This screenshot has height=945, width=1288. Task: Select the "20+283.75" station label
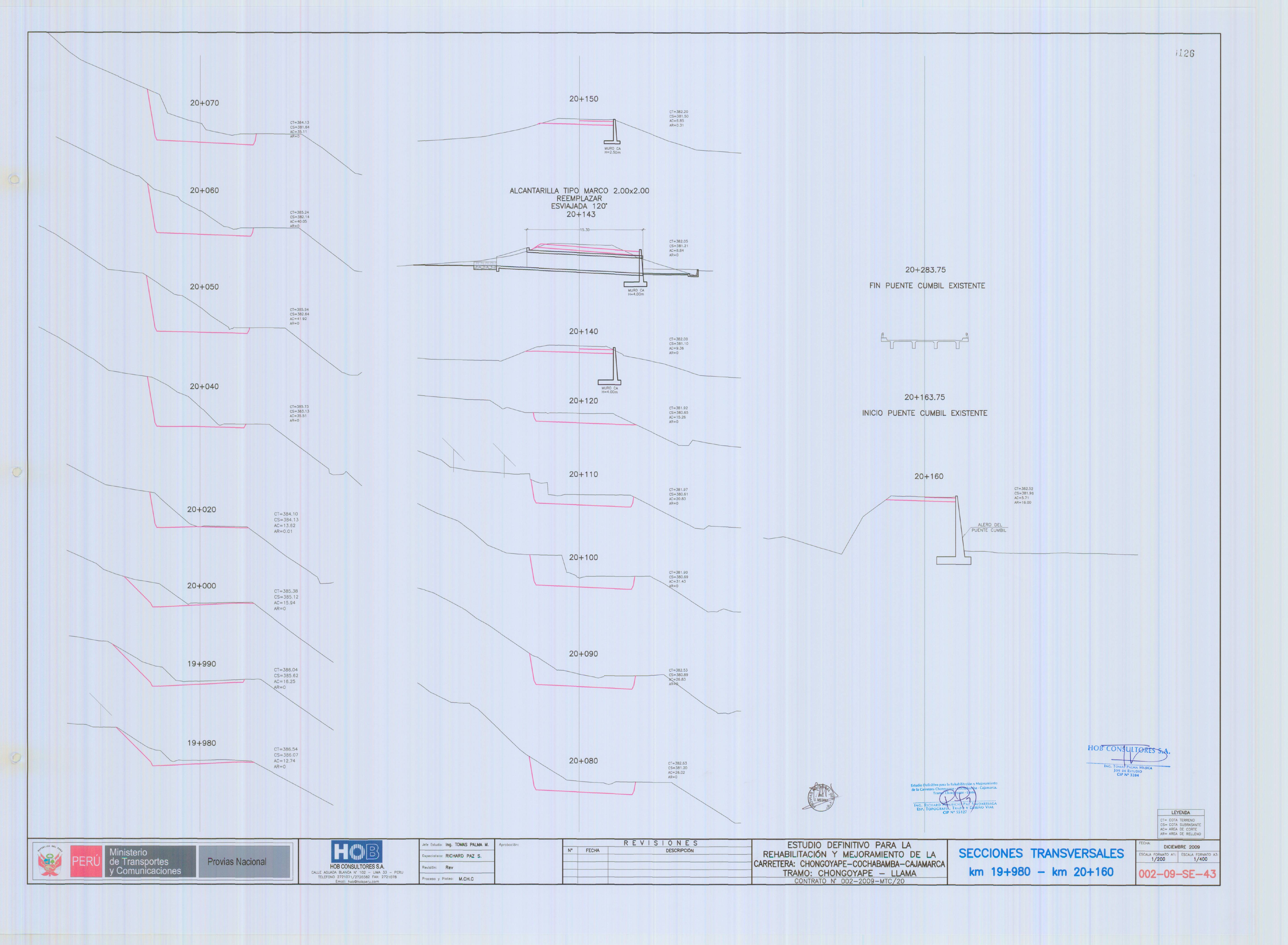click(926, 270)
